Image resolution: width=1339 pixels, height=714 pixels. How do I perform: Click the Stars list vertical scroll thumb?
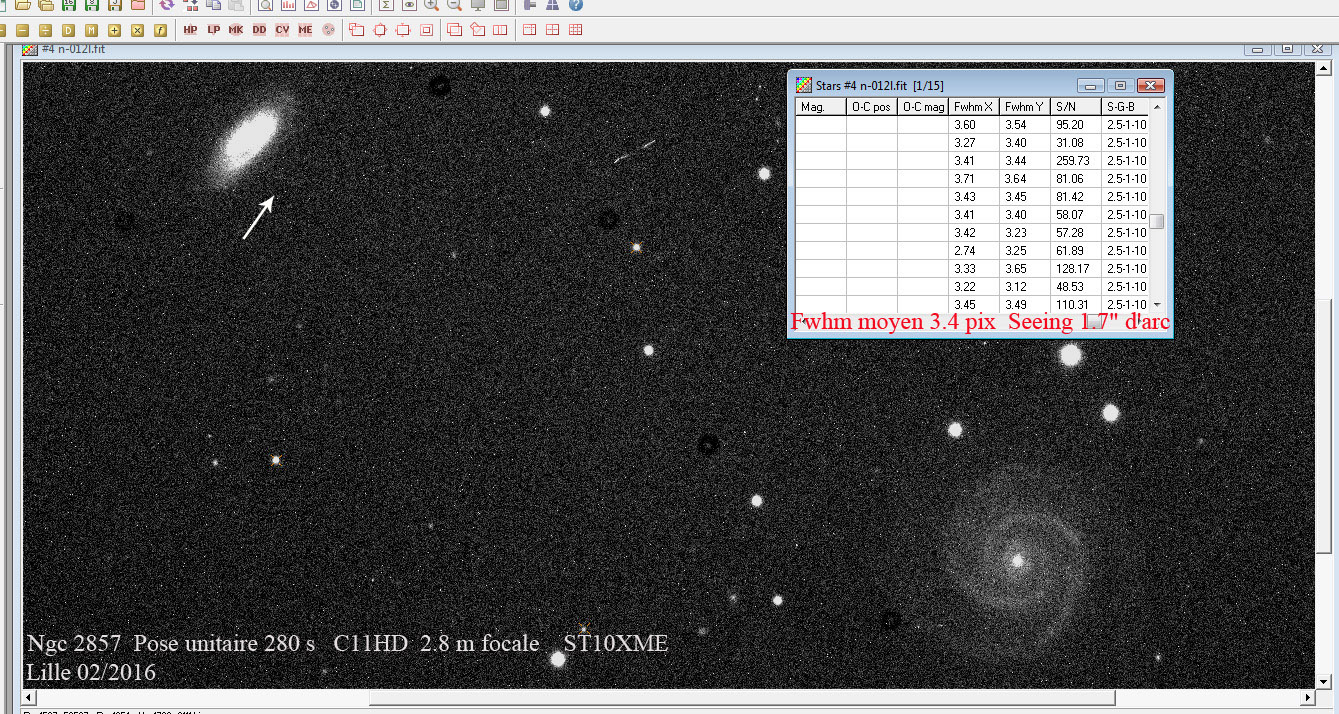[1157, 222]
